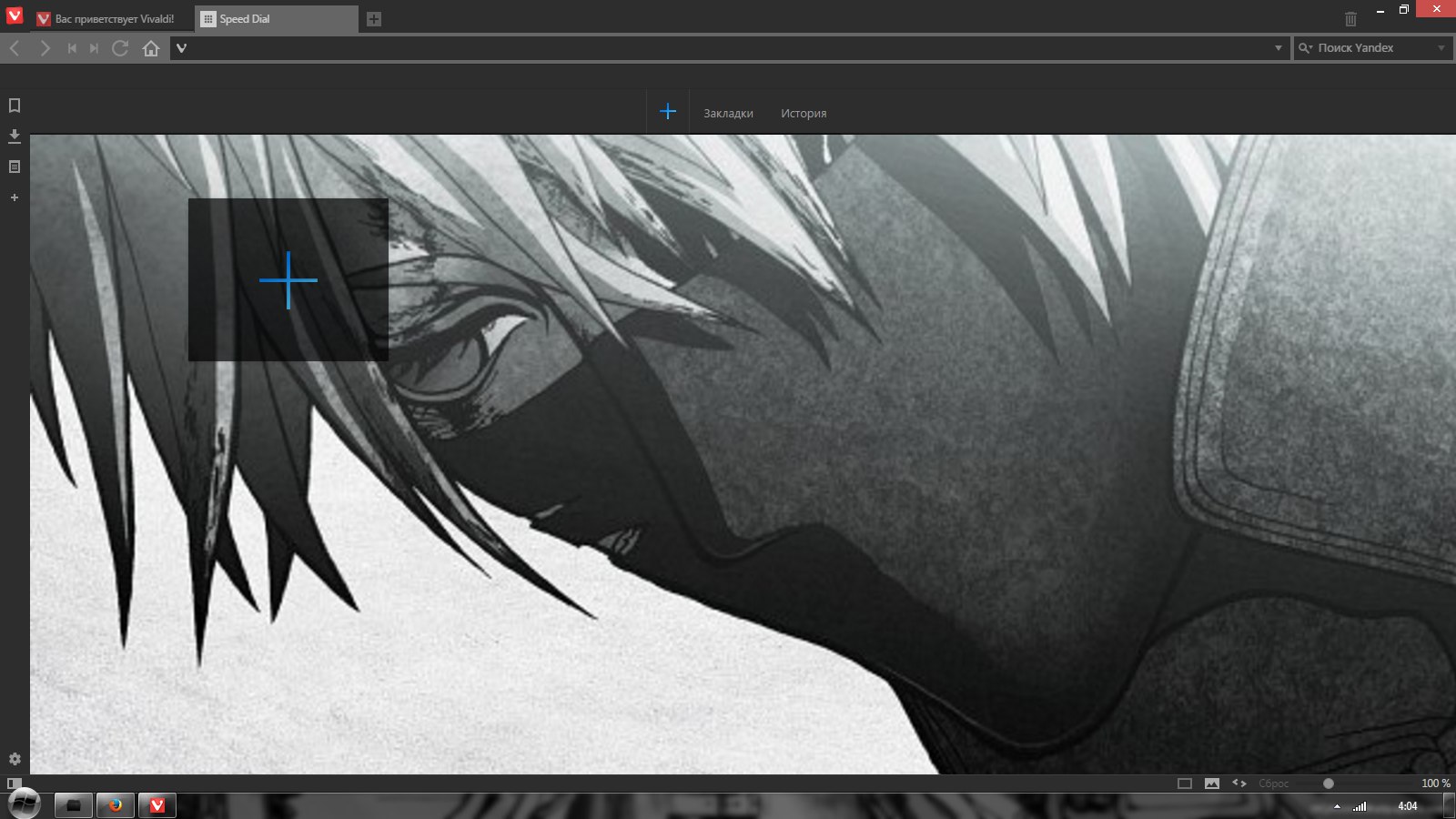Open Vivaldi settings gear
This screenshot has height=819, width=1456.
[15, 759]
